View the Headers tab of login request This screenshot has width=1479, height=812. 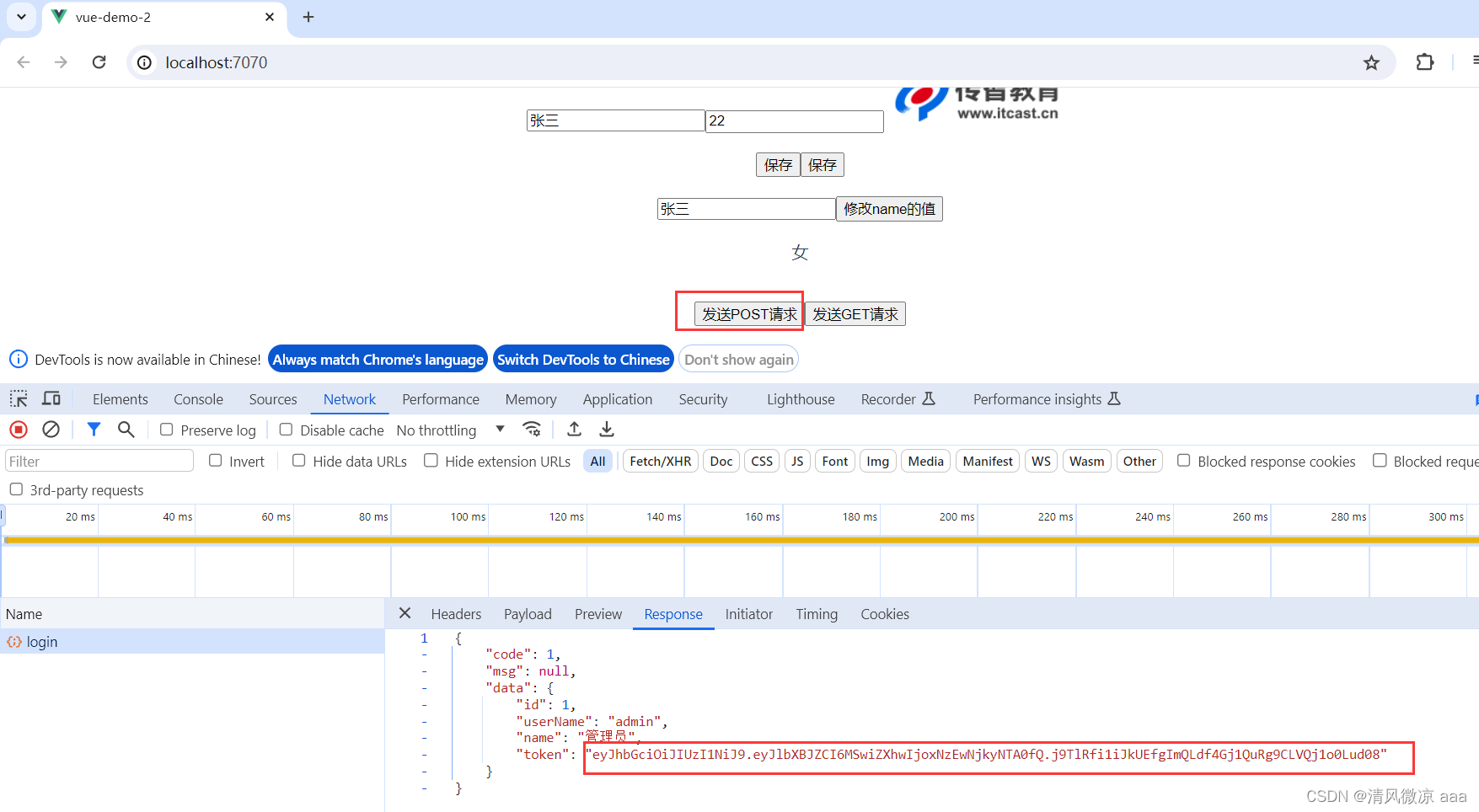[456, 614]
